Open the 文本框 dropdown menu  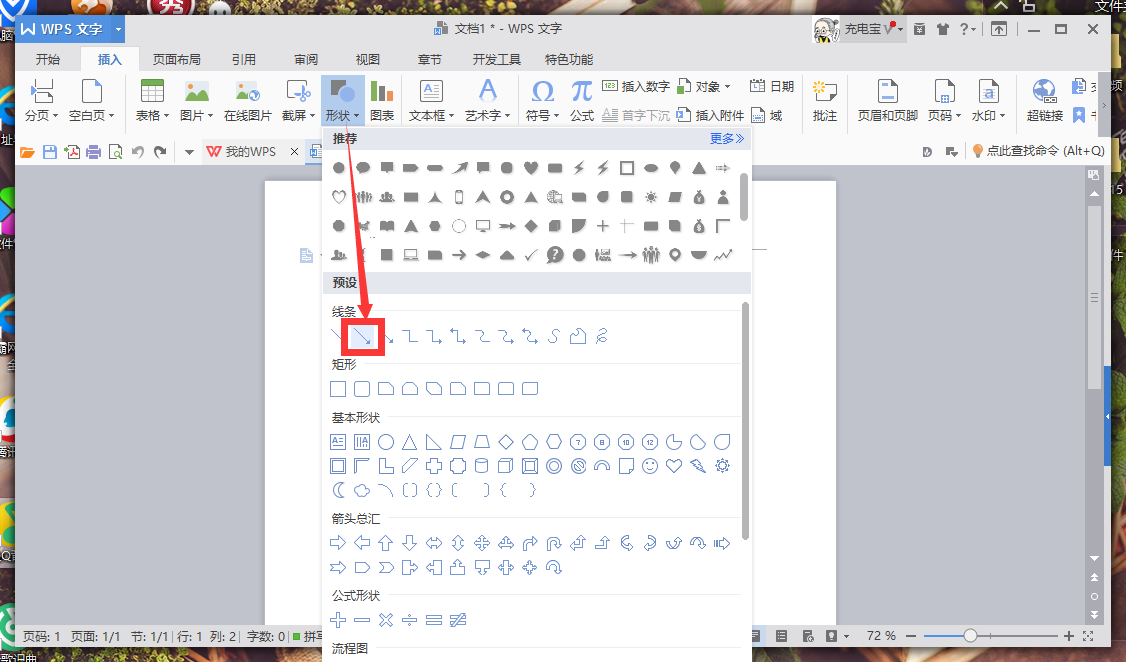tap(432, 116)
